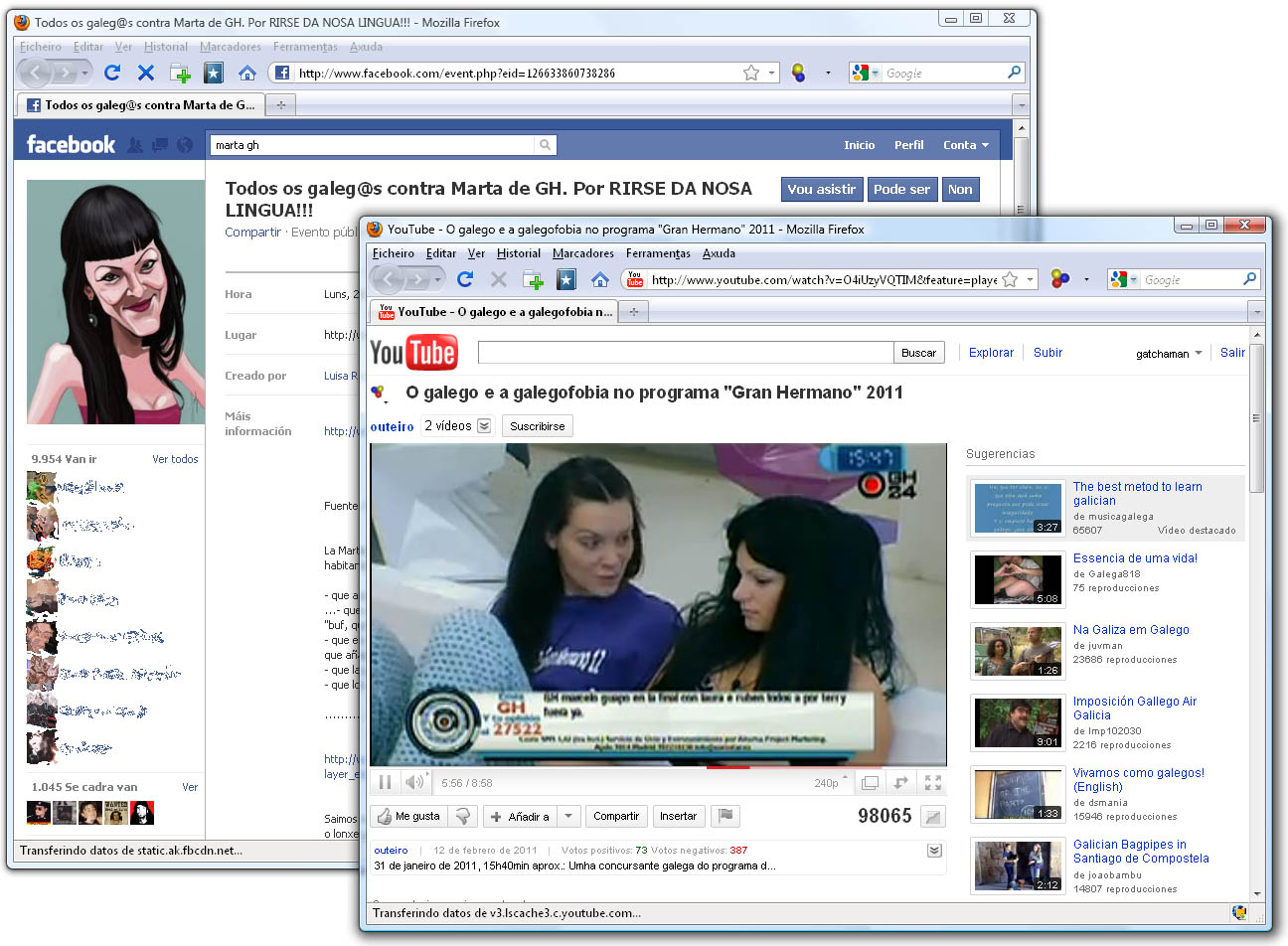Submit Google search in YouTube window
Image resolution: width=1288 pixels, height=946 pixels.
pos(1250,279)
